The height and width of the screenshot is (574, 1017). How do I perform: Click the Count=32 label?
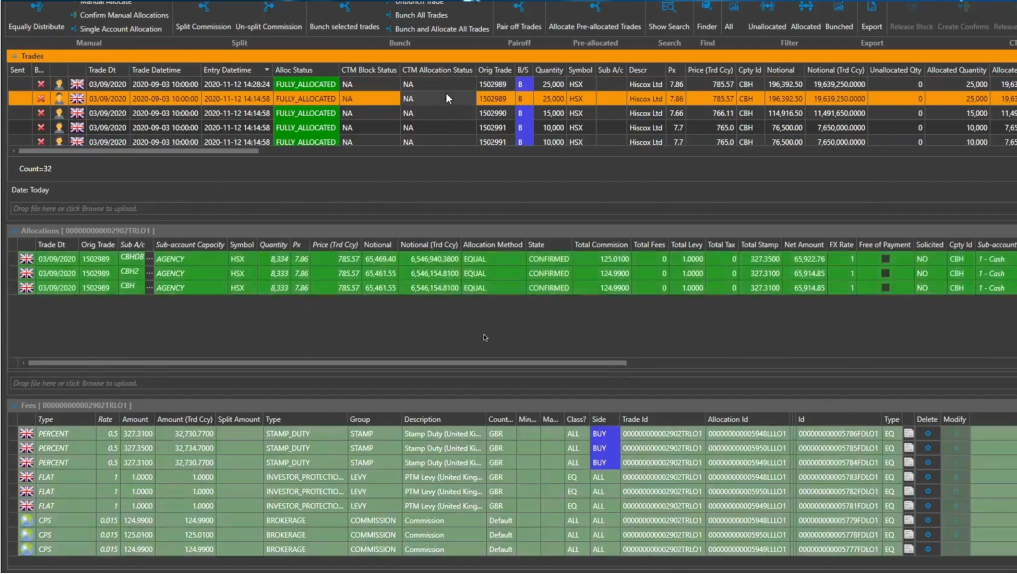[35, 169]
